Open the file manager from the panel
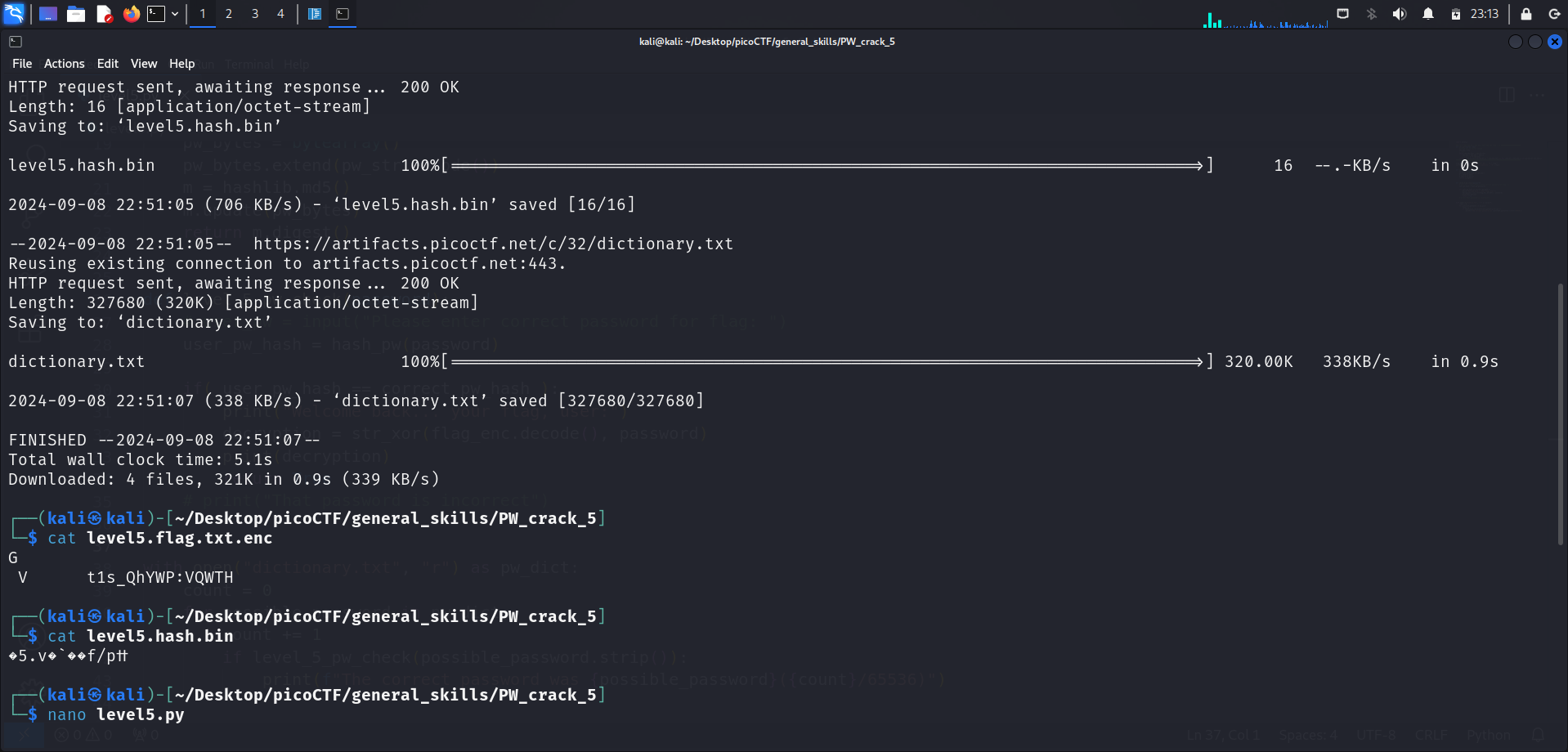Image resolution: width=1568 pixels, height=752 pixels. [76, 14]
